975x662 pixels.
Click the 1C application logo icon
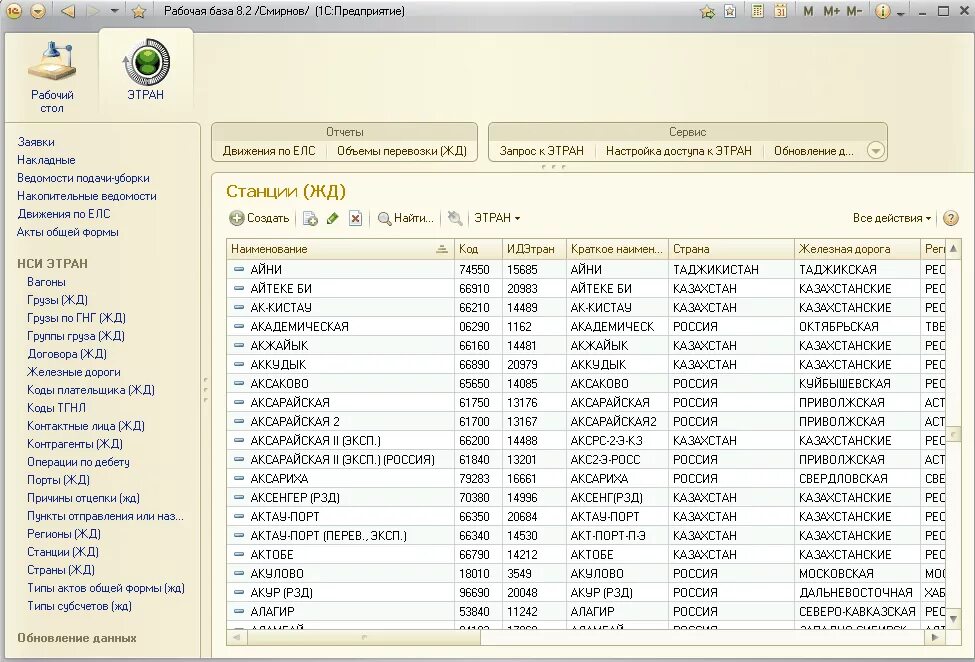pos(14,11)
